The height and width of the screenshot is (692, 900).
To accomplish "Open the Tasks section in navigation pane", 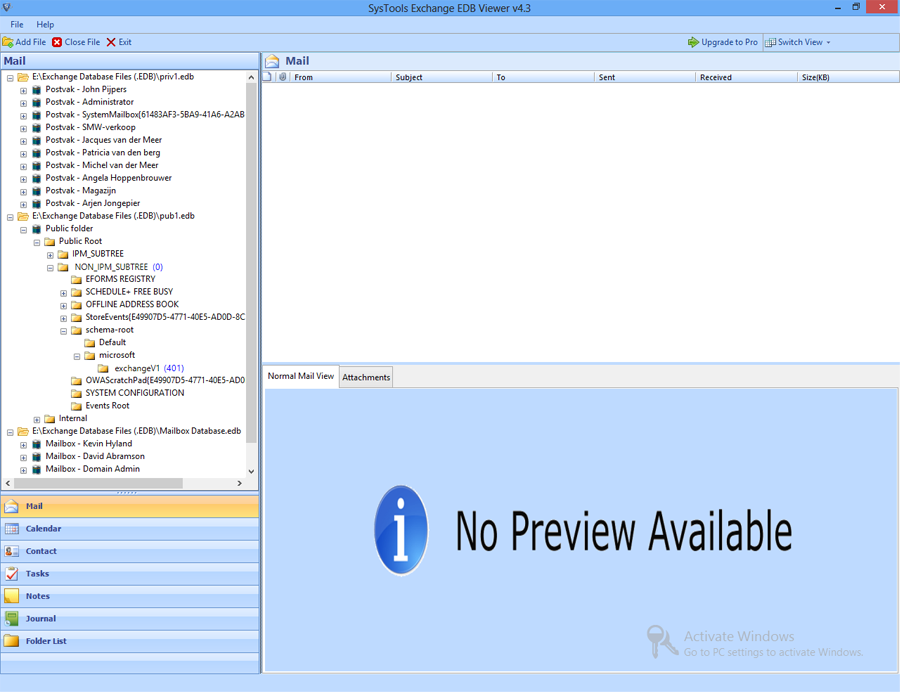I will point(130,573).
